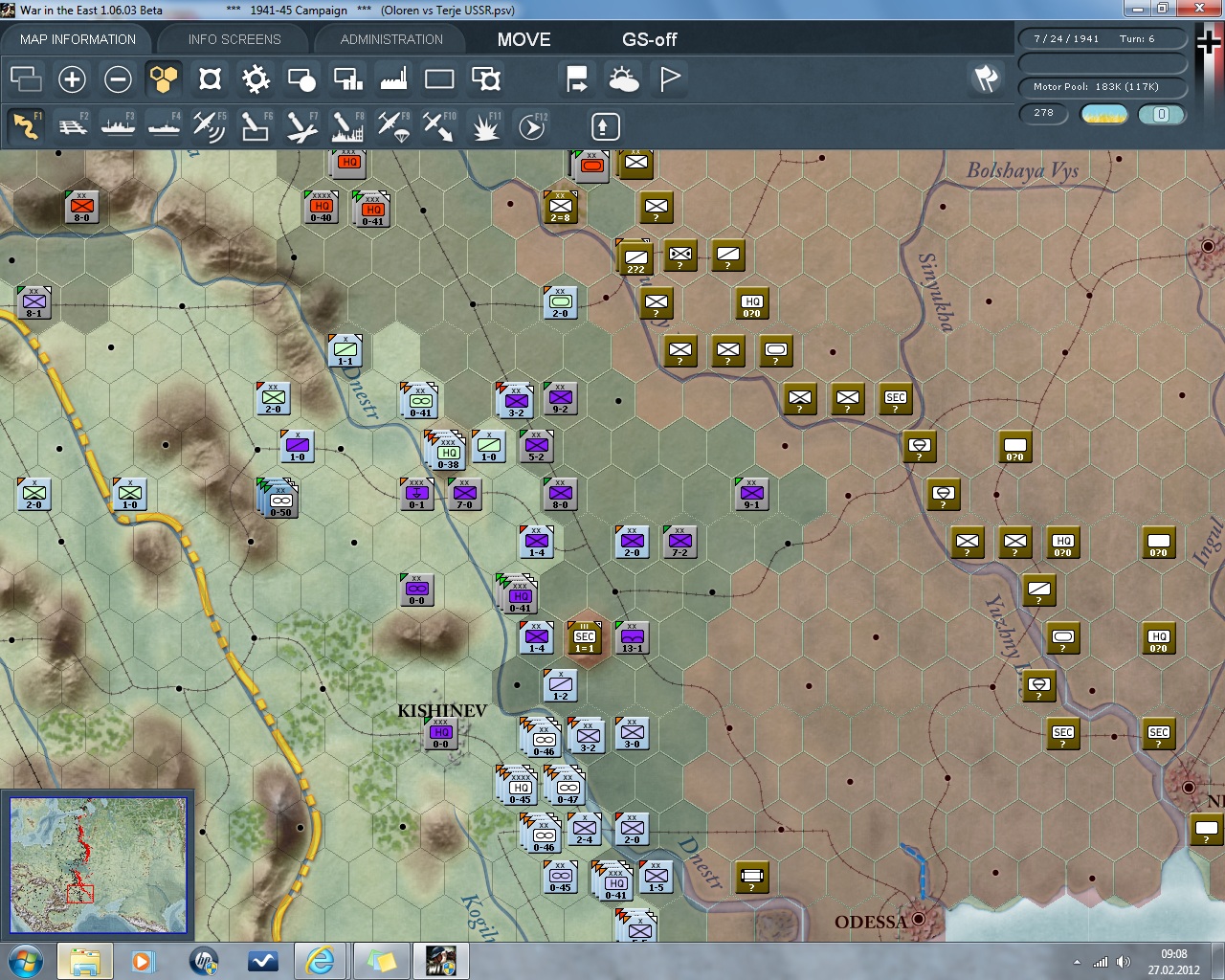Switch to Rail mode (F2) icon
Viewport: 1225px width, 980px height.
pyautogui.click(x=72, y=125)
